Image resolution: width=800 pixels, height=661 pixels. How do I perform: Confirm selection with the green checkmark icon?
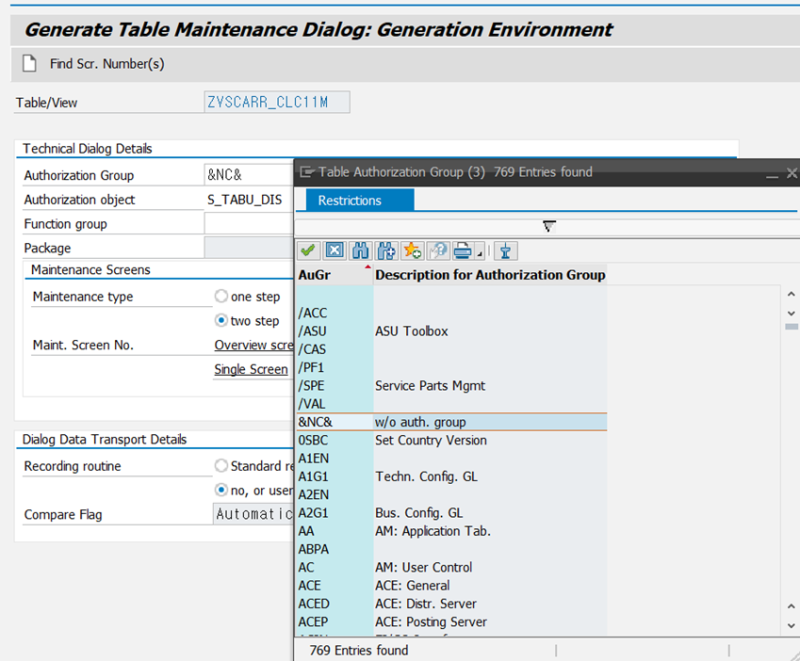(x=308, y=250)
